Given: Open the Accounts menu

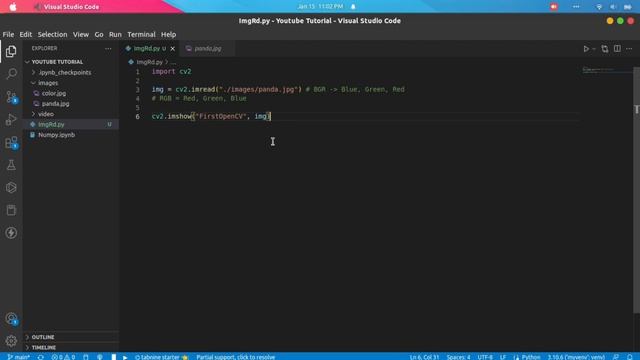Looking at the screenshot, I should (11, 319).
